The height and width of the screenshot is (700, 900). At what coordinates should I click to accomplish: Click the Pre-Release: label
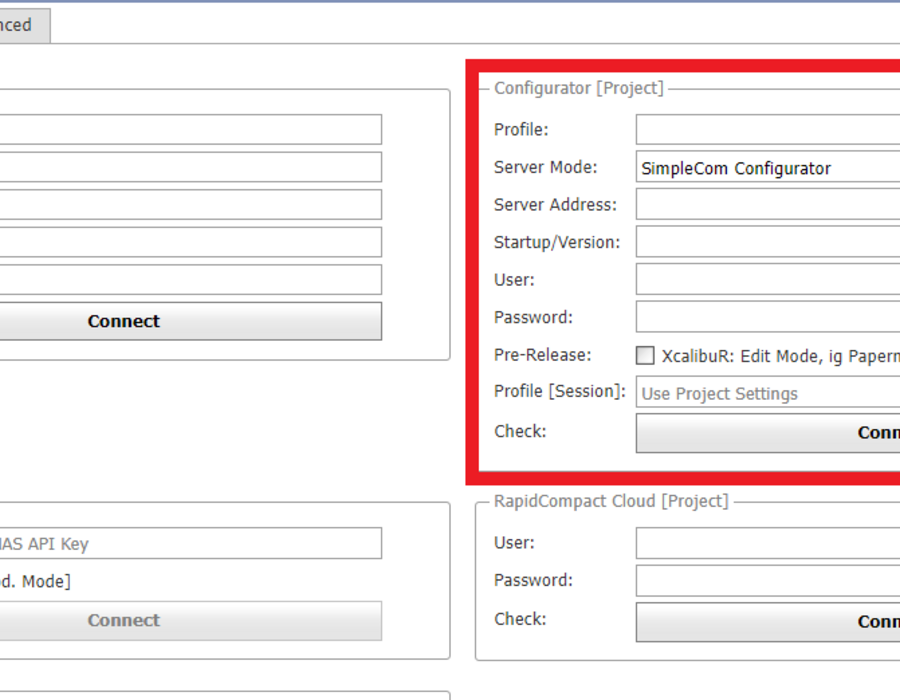pyautogui.click(x=542, y=355)
